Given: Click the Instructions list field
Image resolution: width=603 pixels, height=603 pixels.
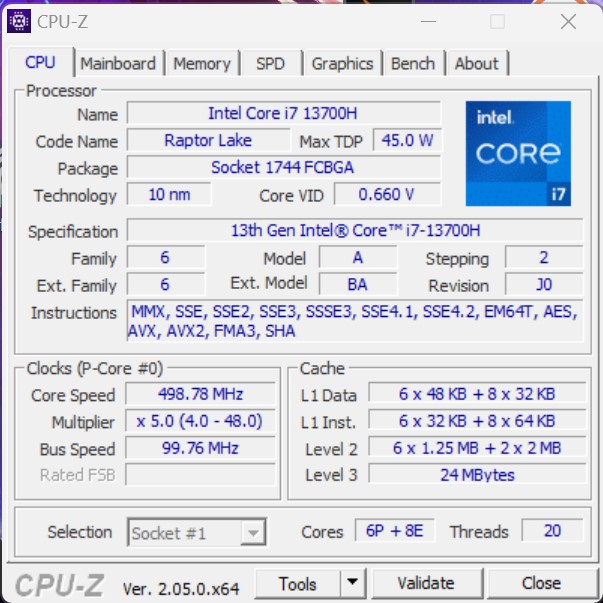Looking at the screenshot, I should [355, 321].
